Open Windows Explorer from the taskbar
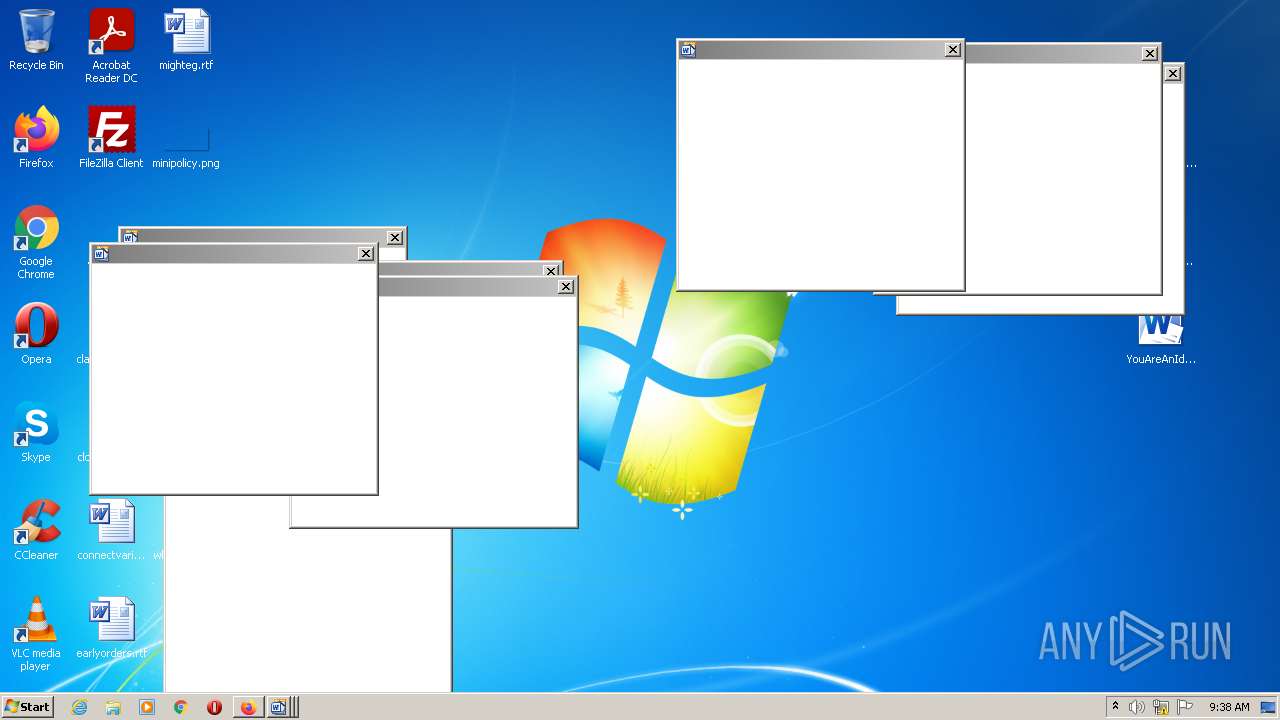This screenshot has width=1280, height=720. [x=113, y=707]
